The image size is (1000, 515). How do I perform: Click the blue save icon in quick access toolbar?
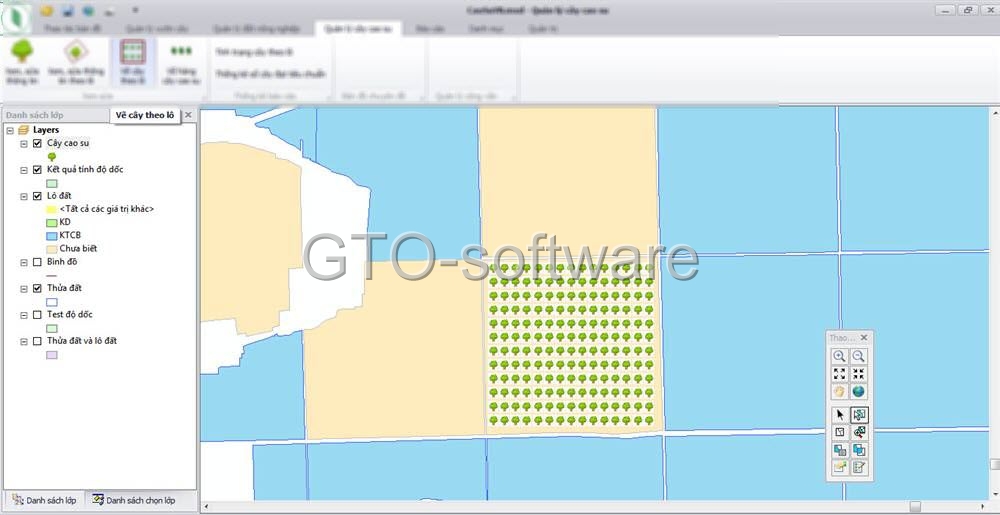(68, 10)
